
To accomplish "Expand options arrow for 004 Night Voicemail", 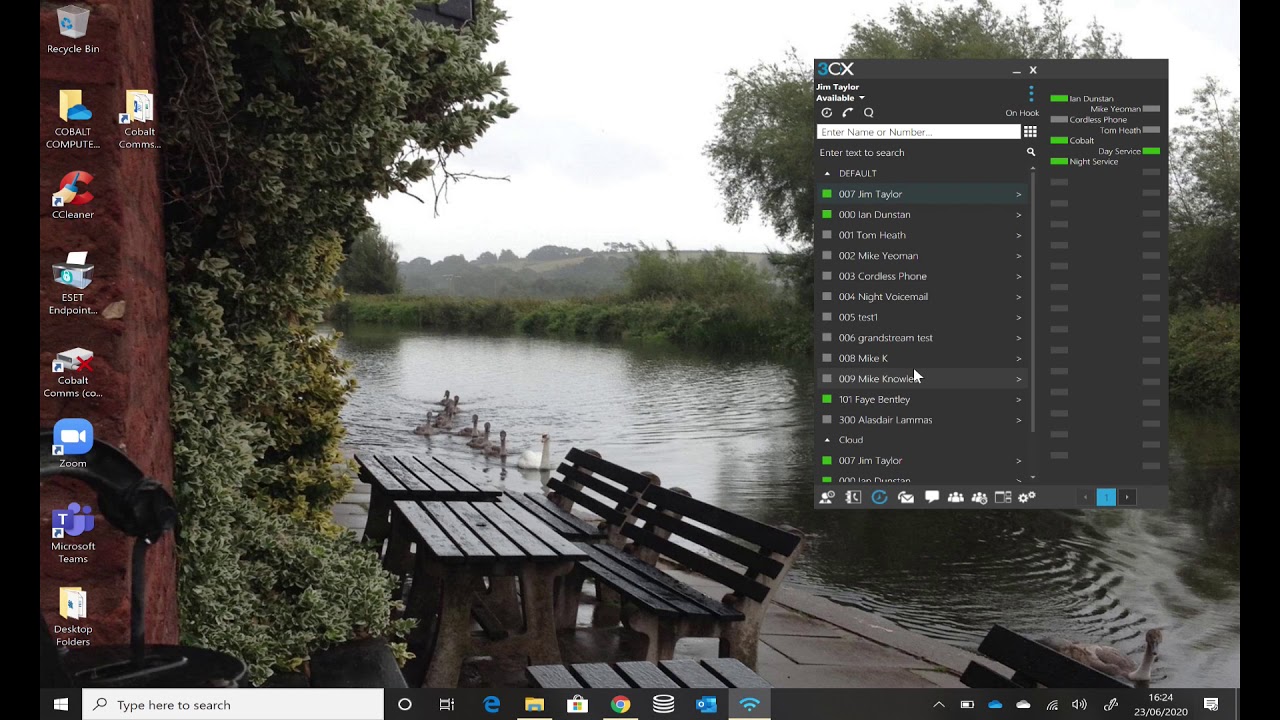I will pos(1019,297).
